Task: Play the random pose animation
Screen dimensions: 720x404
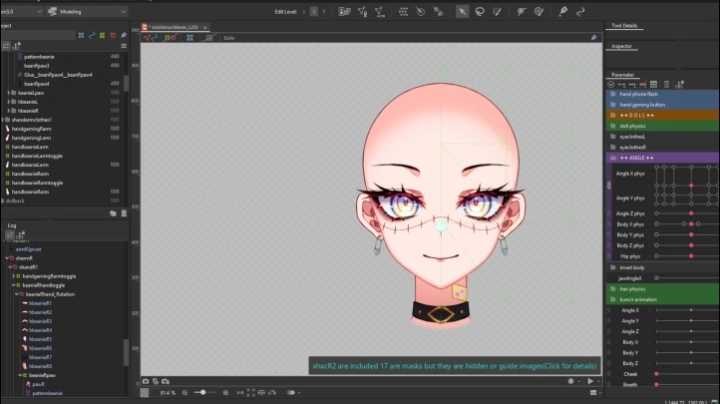Action: pyautogui.click(x=590, y=381)
